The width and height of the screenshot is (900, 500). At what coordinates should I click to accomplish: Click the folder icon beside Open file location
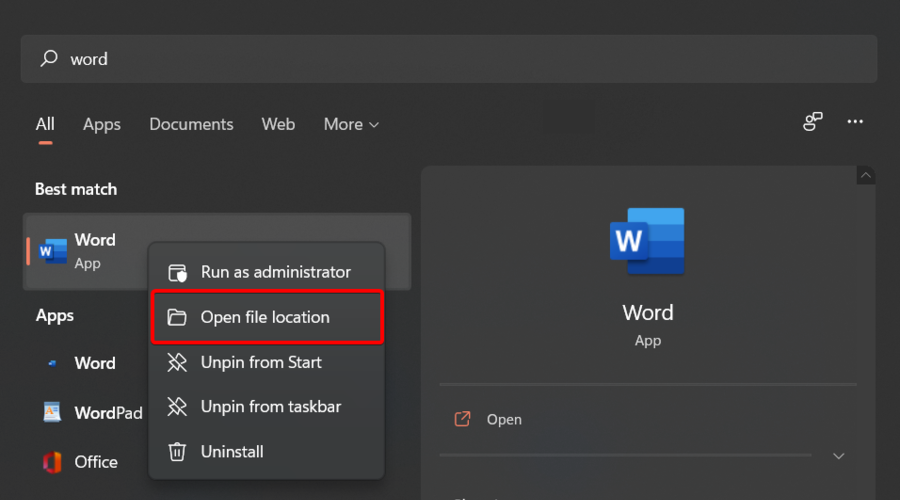point(177,317)
